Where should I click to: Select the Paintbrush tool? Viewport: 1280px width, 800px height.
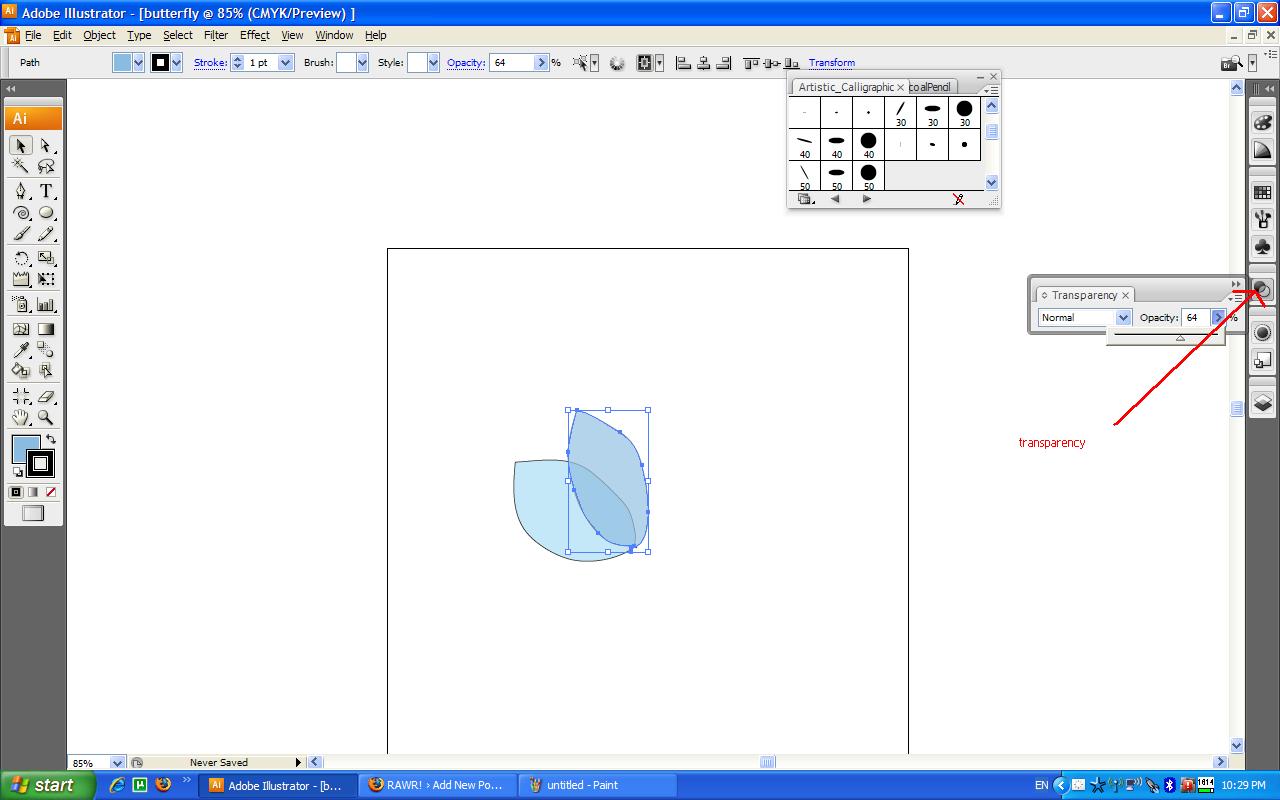[21, 234]
